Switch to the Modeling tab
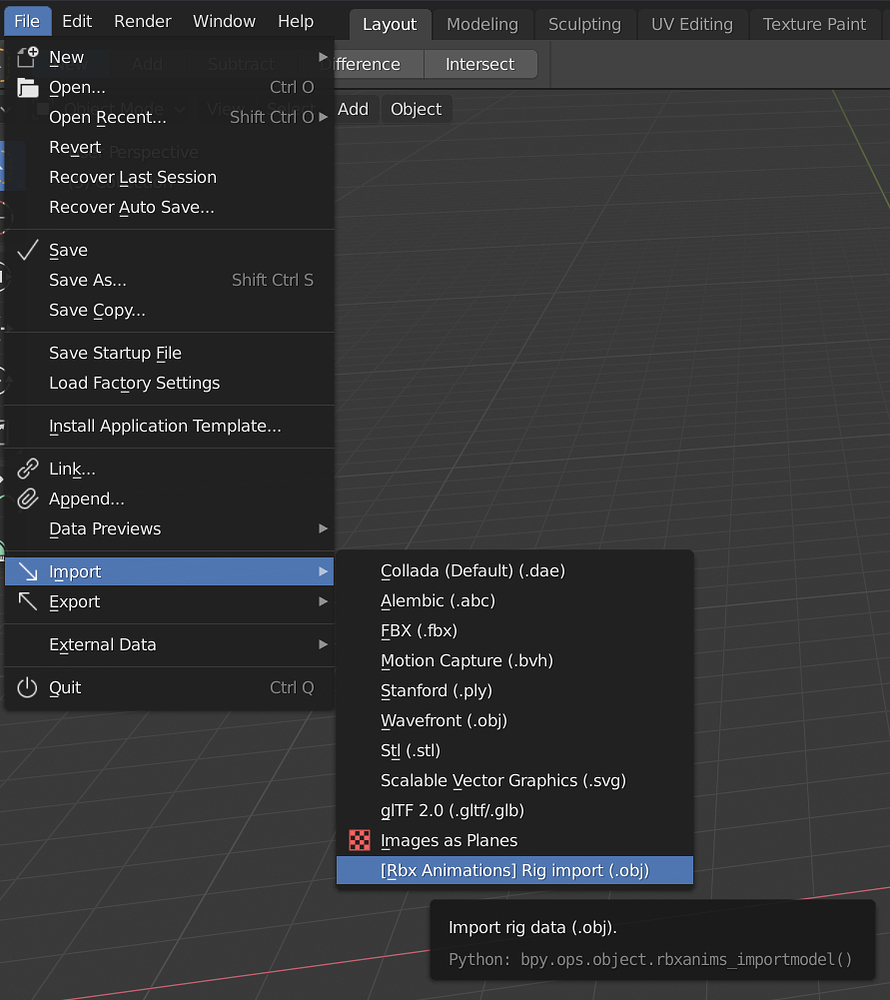This screenshot has height=1000, width=890. pos(481,24)
